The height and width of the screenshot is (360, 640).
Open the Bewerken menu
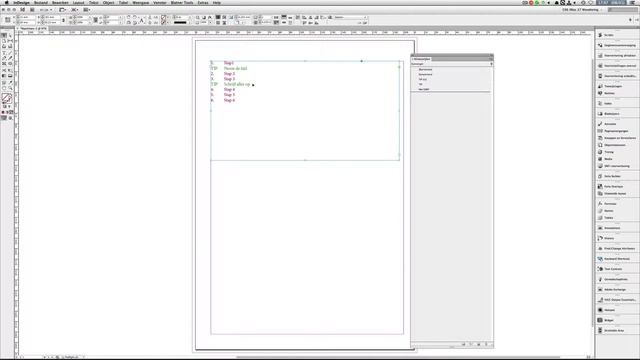[60, 3]
